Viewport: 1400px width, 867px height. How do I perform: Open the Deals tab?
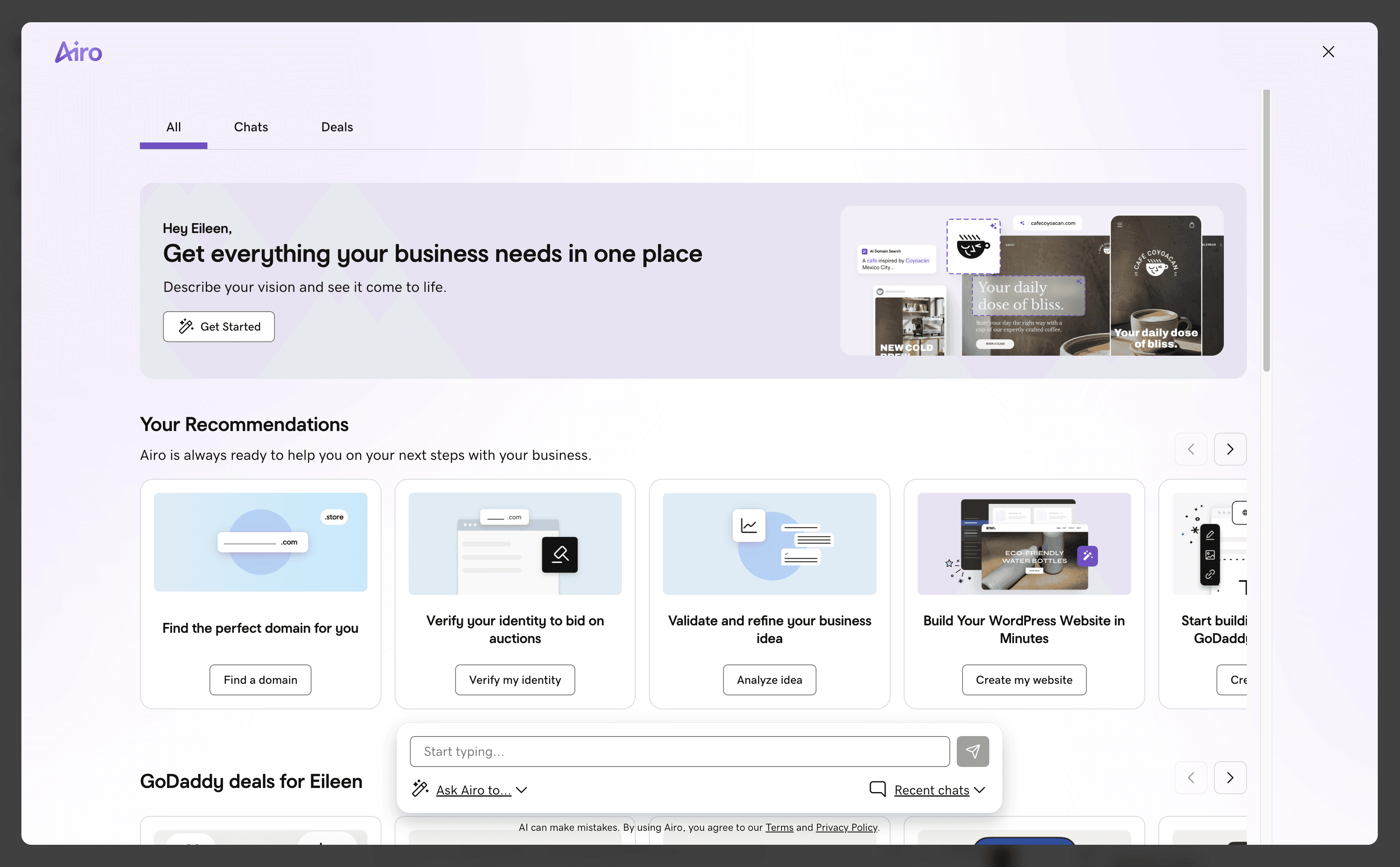(x=337, y=127)
